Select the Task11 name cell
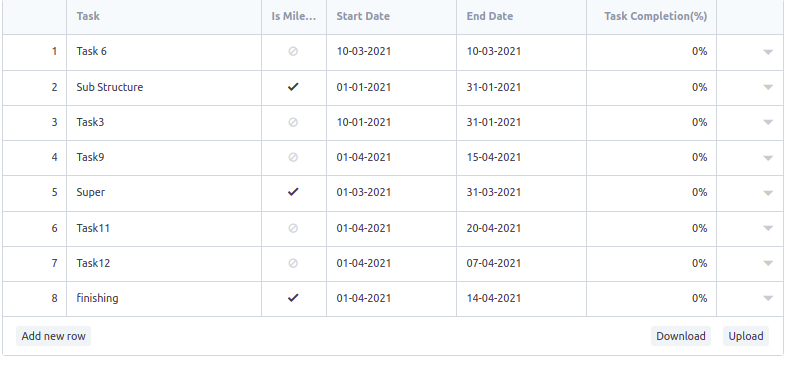The height and width of the screenshot is (370, 799). (x=164, y=229)
